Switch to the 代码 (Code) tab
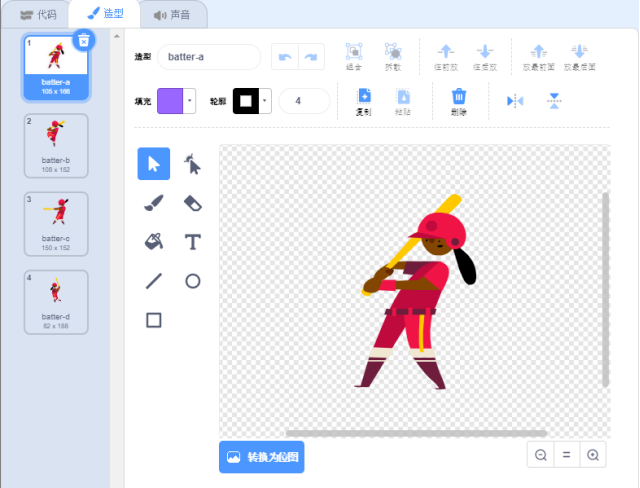 [38, 15]
